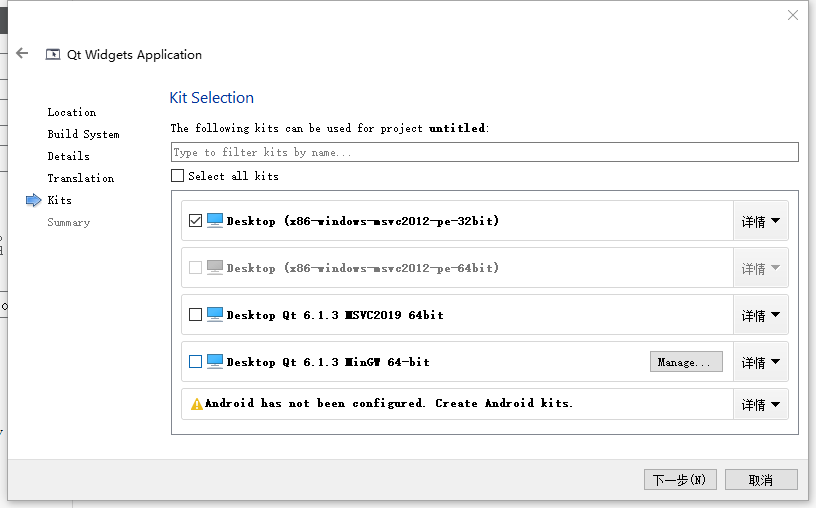This screenshot has height=508, width=816.
Task: Expand 详情 for Qt 6.1.3 MSVC2019 kit
Action: (x=760, y=315)
